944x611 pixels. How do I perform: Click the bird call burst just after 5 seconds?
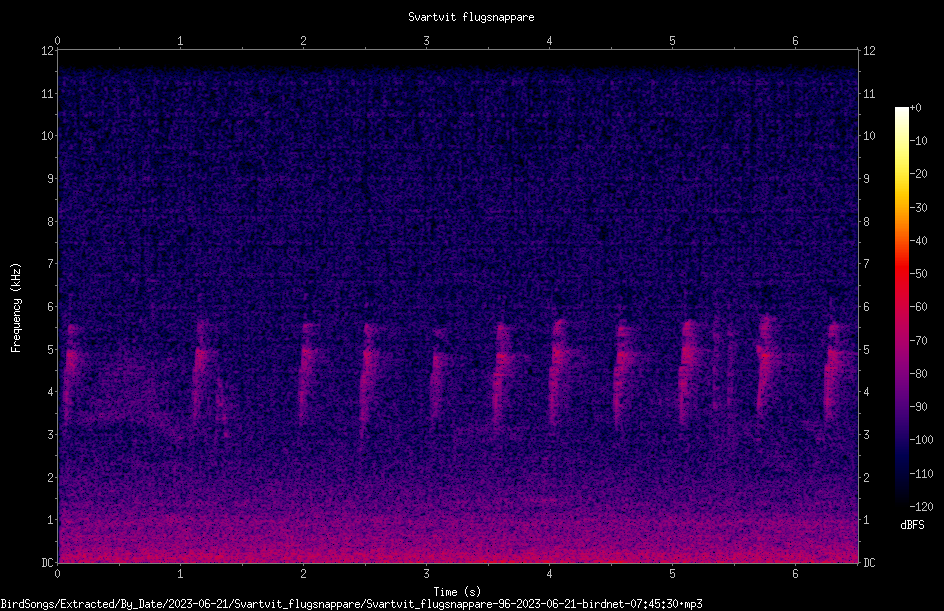coord(687,372)
